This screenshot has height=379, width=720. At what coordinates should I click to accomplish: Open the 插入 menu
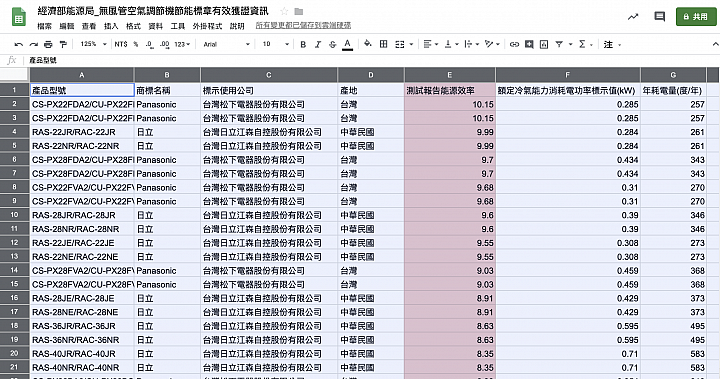coord(111,26)
